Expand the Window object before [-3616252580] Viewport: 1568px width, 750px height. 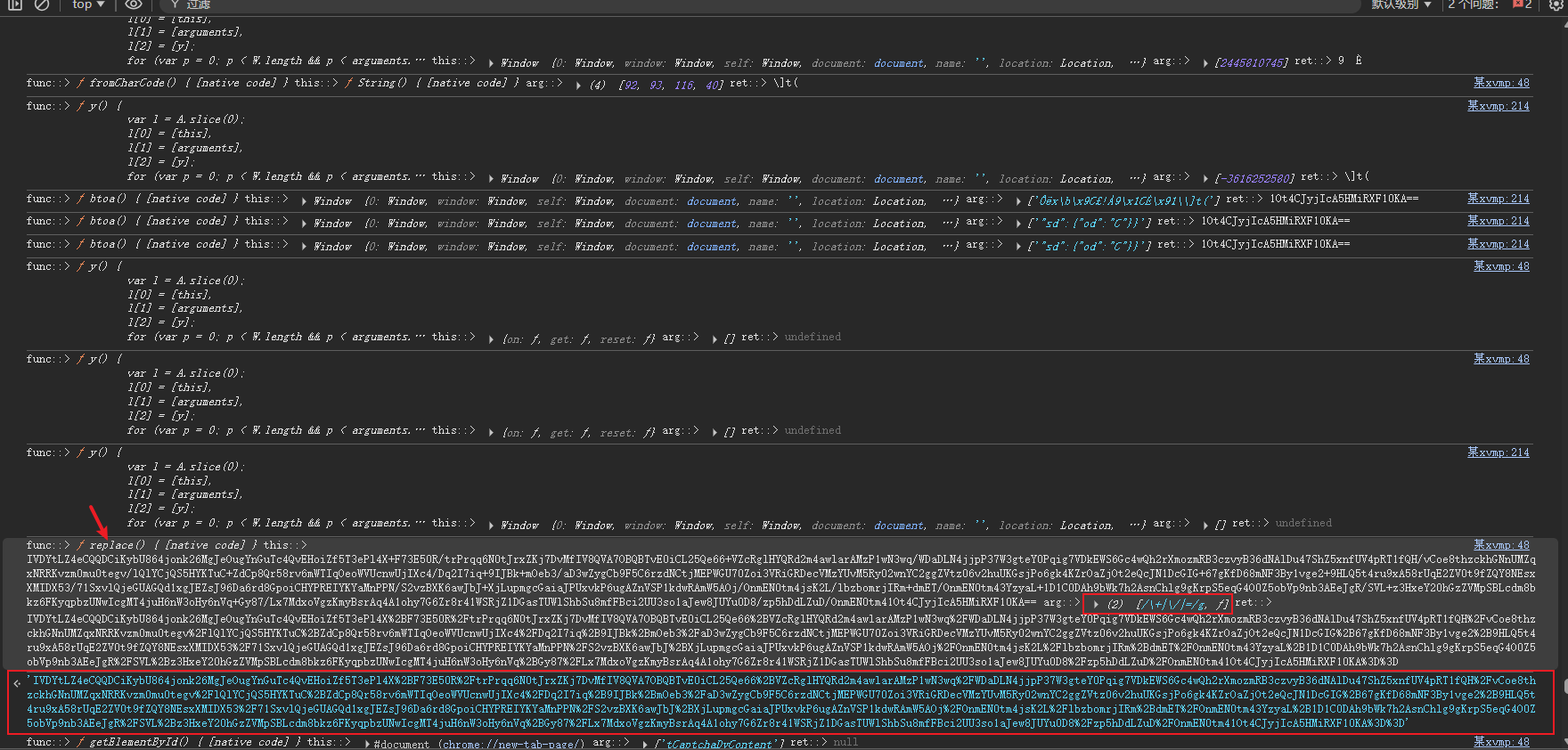492,179
